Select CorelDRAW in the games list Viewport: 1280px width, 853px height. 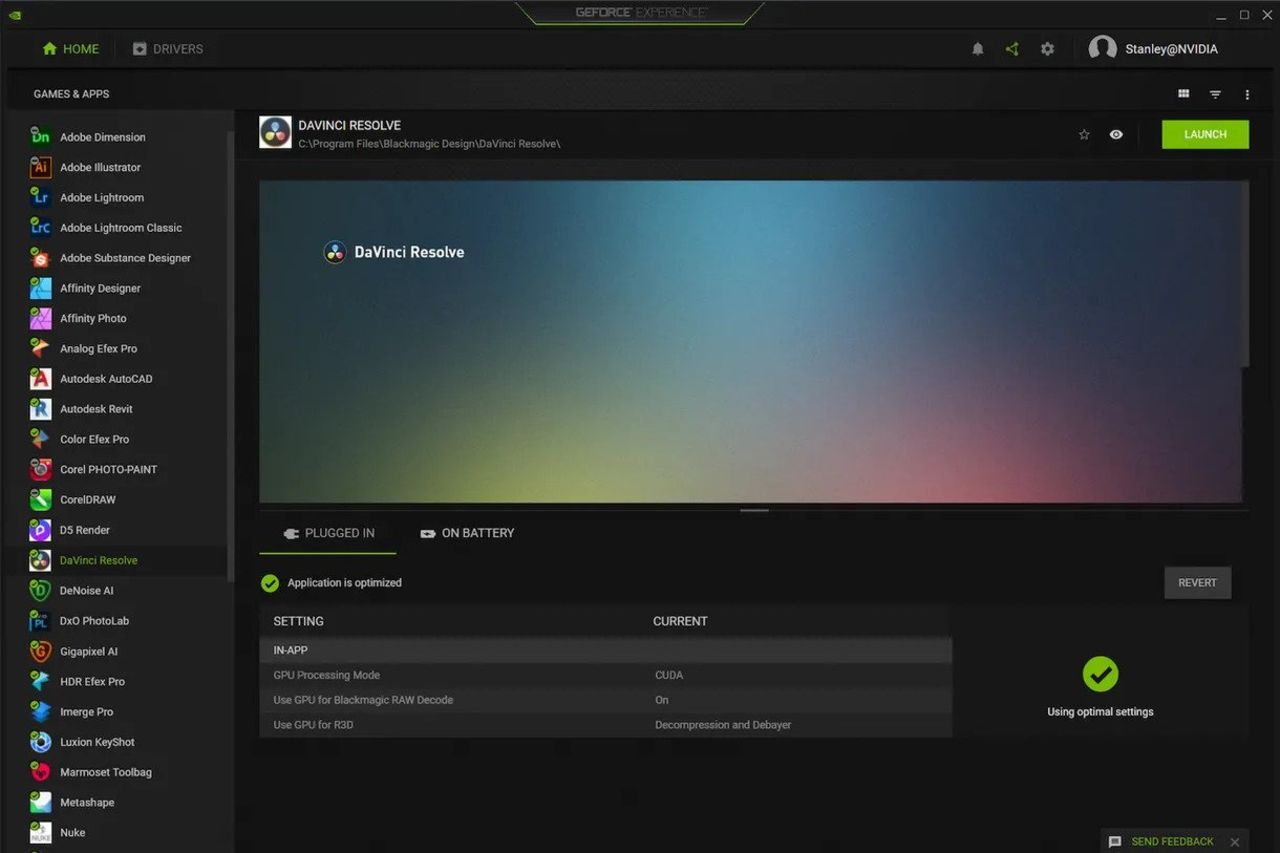(x=87, y=499)
